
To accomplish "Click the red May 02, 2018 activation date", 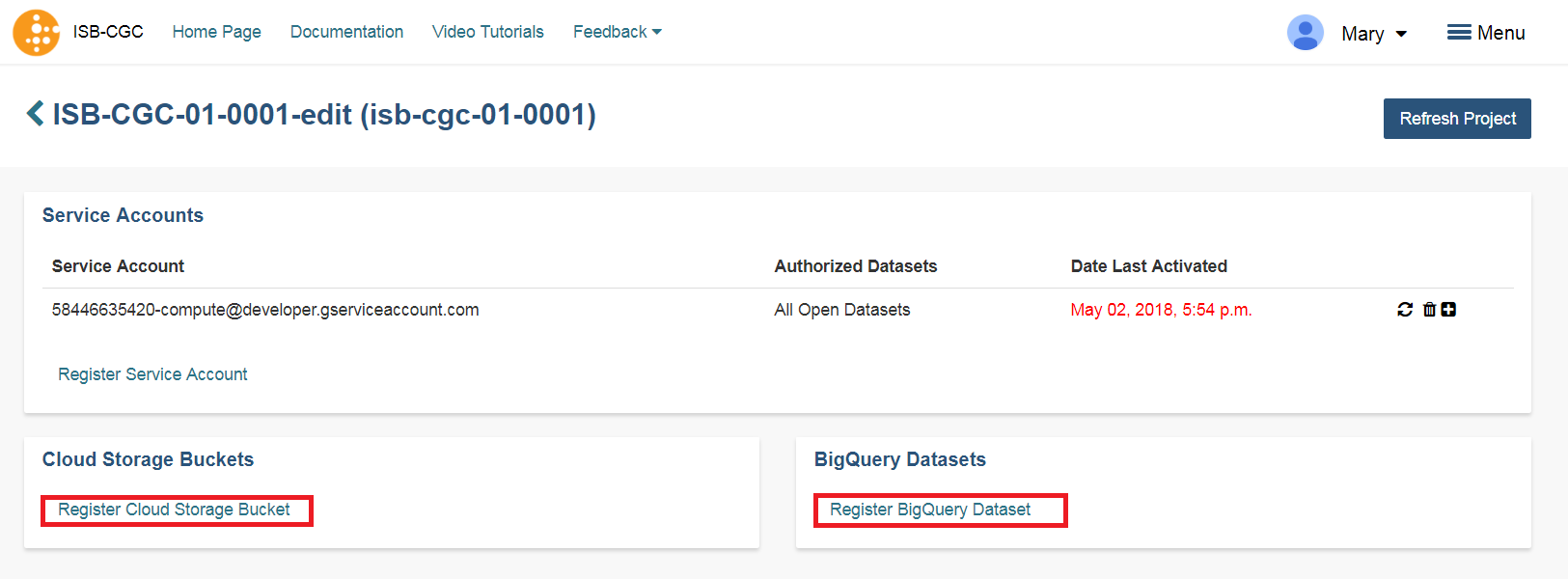I will click(1161, 310).
